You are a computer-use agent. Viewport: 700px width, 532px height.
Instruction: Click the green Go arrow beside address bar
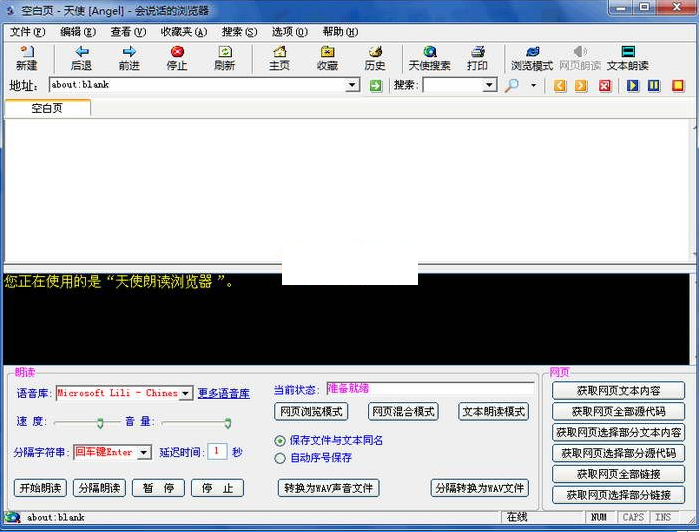(x=376, y=86)
